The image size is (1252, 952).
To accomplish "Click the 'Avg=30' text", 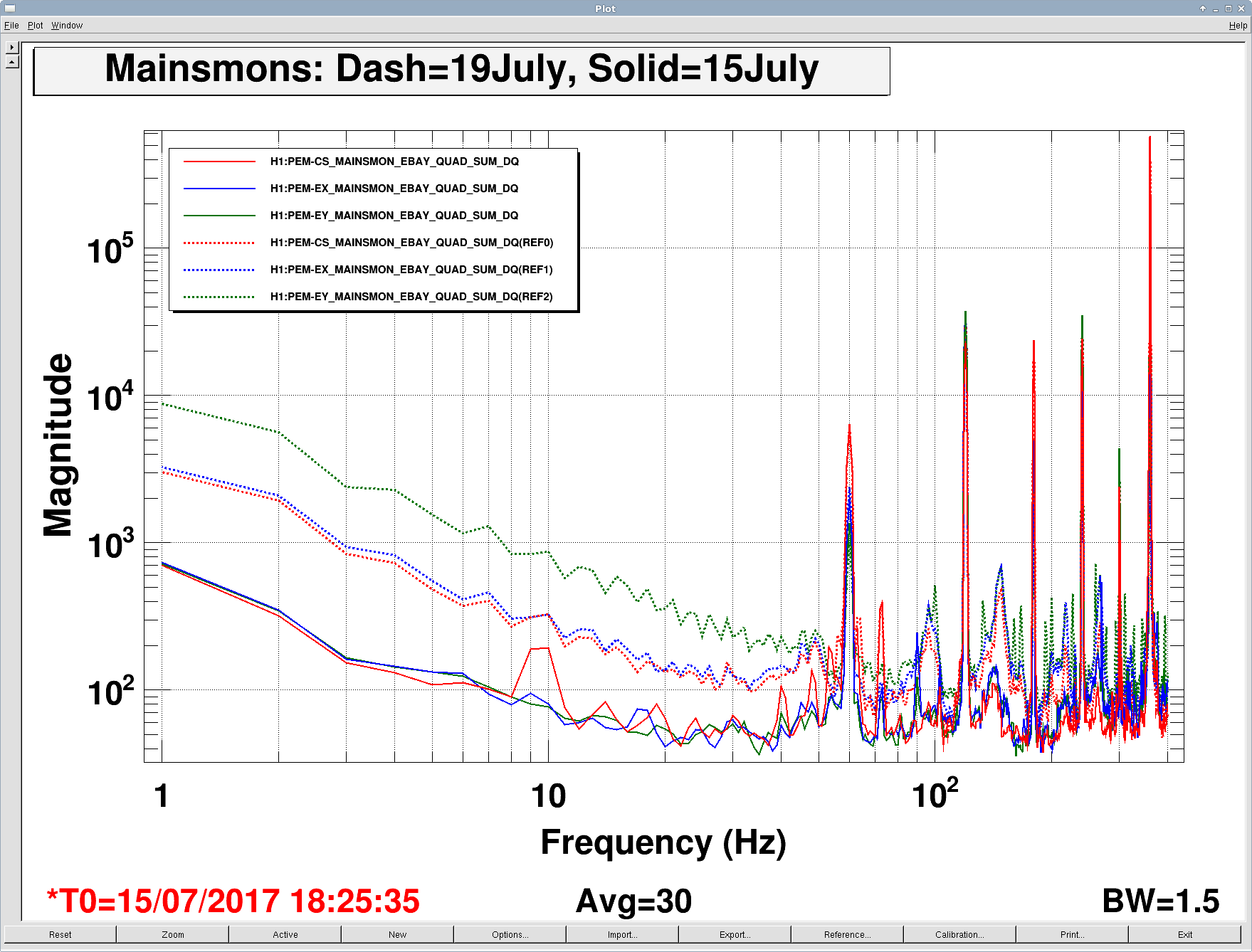I will 633,901.
